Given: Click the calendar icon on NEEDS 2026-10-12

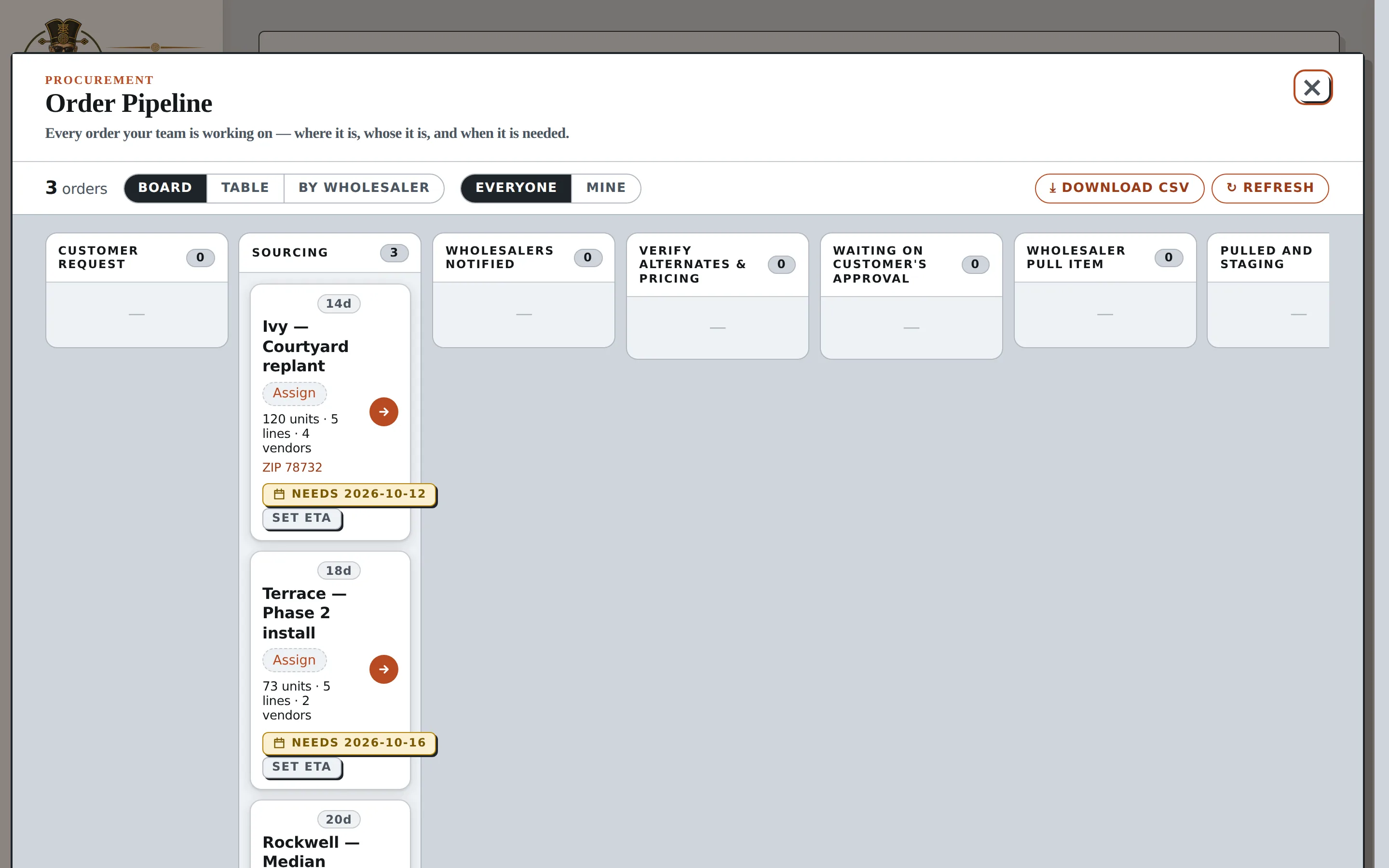Looking at the screenshot, I should [279, 494].
